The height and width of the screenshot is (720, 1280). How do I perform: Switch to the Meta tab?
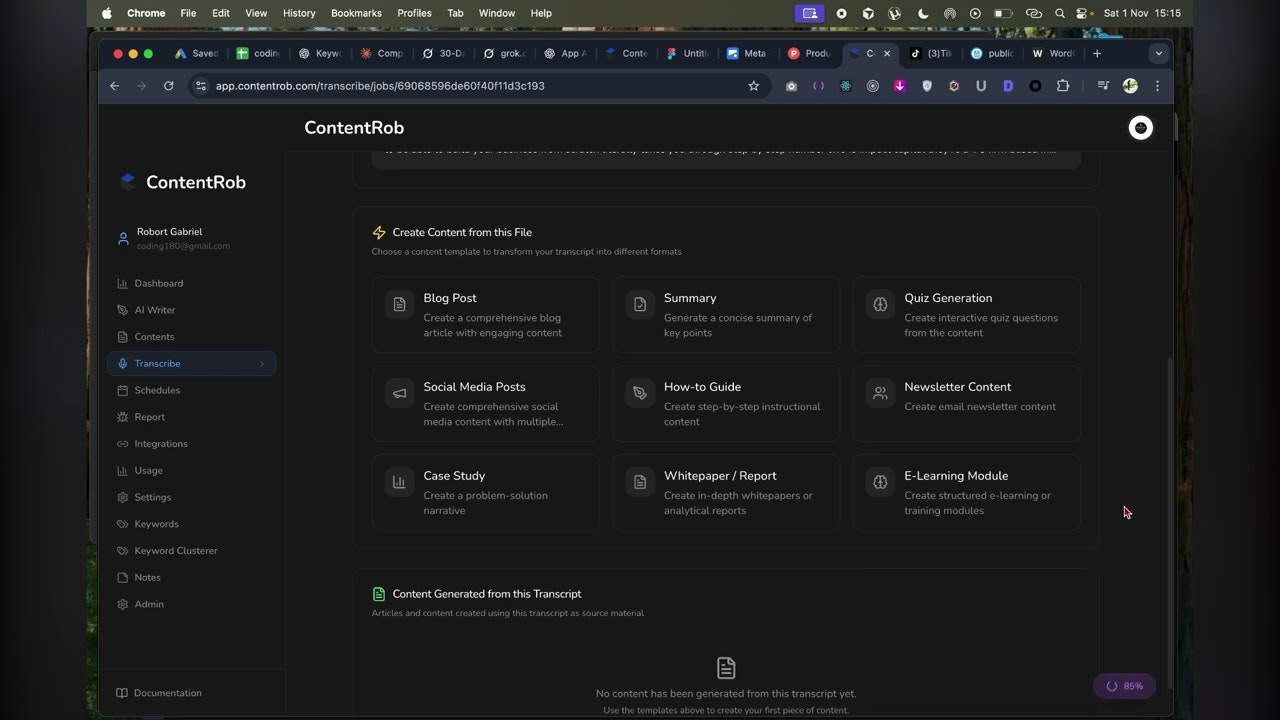pyautogui.click(x=747, y=53)
